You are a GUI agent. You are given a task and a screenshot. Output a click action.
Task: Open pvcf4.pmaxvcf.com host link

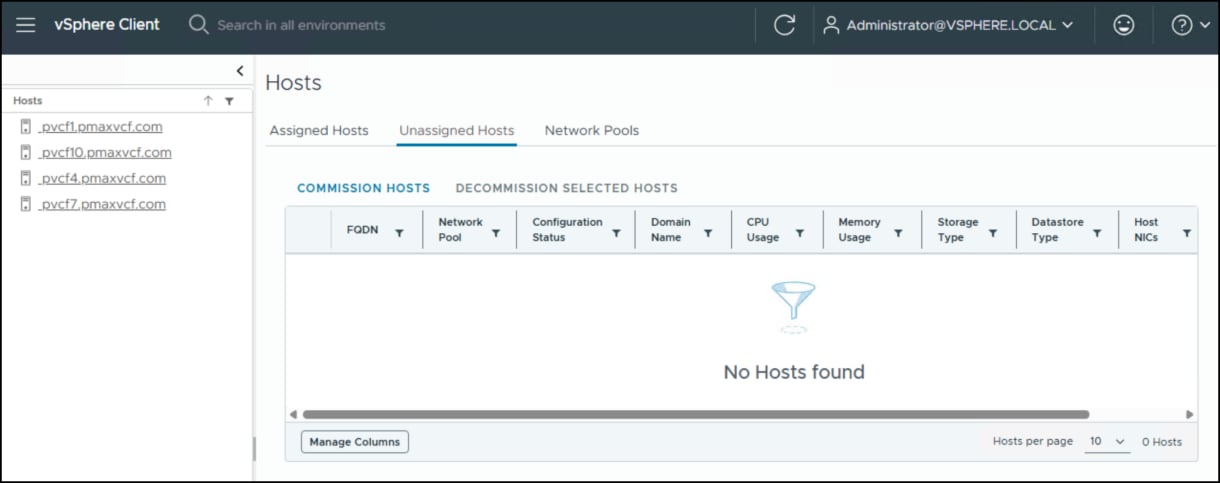click(x=102, y=179)
